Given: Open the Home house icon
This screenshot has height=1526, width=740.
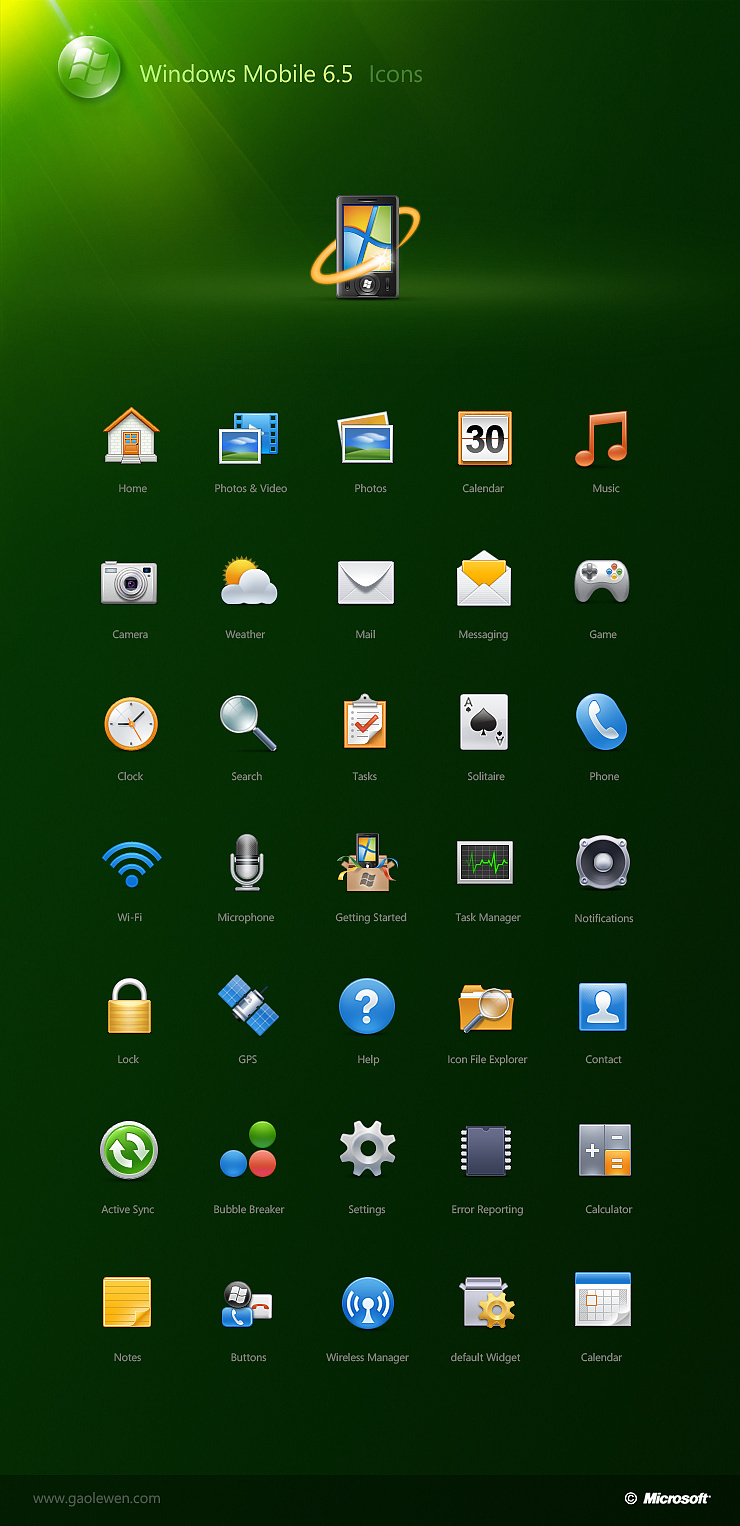Looking at the screenshot, I should tap(131, 435).
